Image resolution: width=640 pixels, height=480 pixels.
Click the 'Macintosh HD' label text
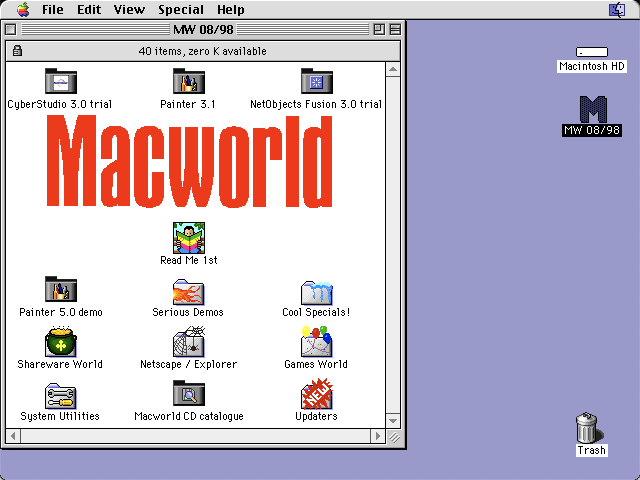(592, 66)
